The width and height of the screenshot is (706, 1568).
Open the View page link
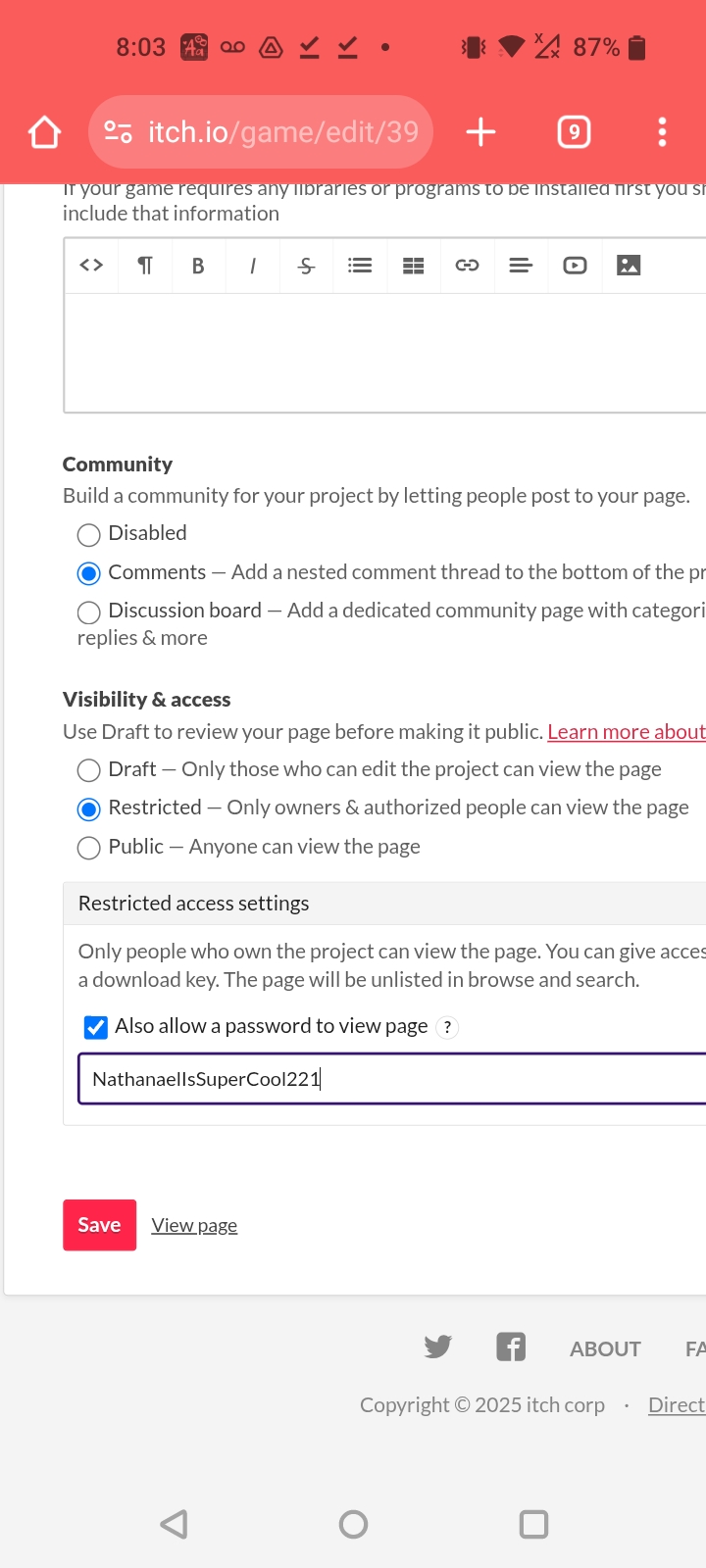(x=194, y=1226)
